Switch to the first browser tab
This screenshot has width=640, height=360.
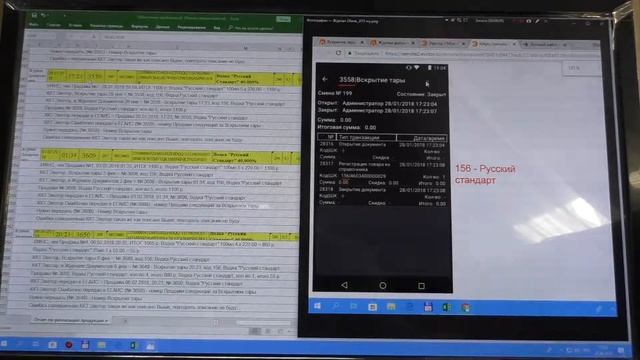tap(342, 42)
